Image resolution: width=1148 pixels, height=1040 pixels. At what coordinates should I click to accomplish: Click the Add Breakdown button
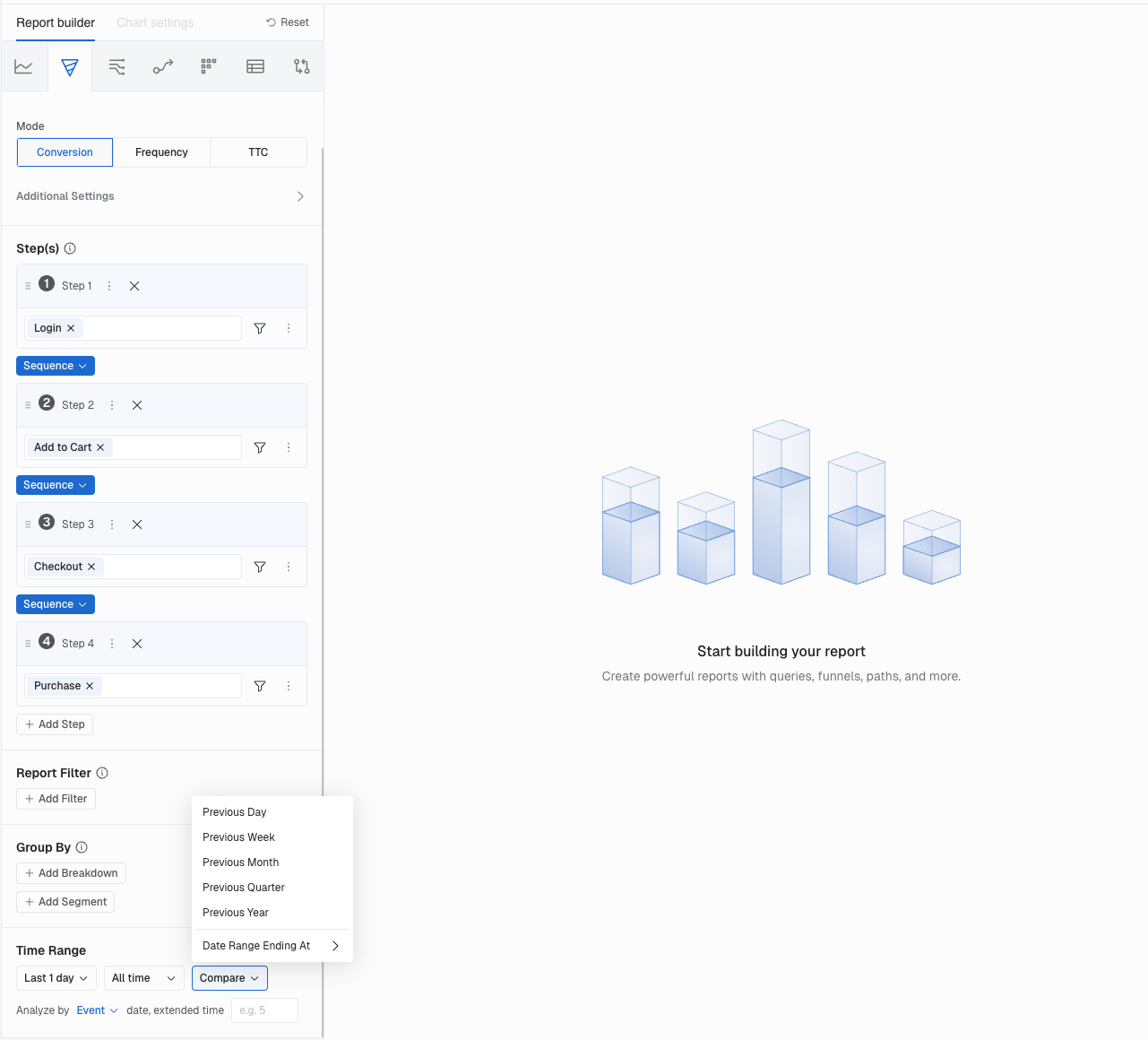tap(71, 873)
